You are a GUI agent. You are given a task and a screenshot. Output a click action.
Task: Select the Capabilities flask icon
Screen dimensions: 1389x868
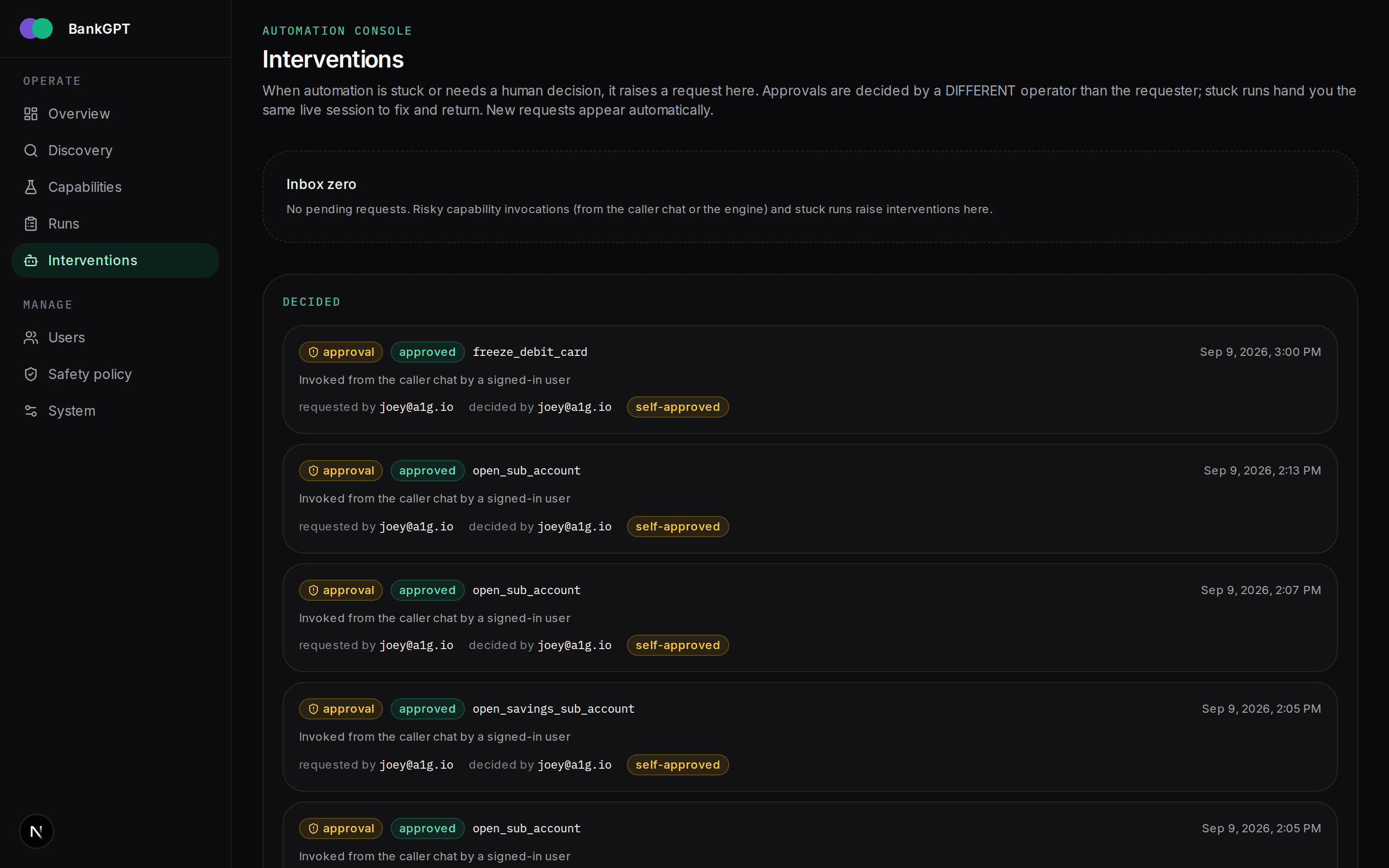pos(31,187)
